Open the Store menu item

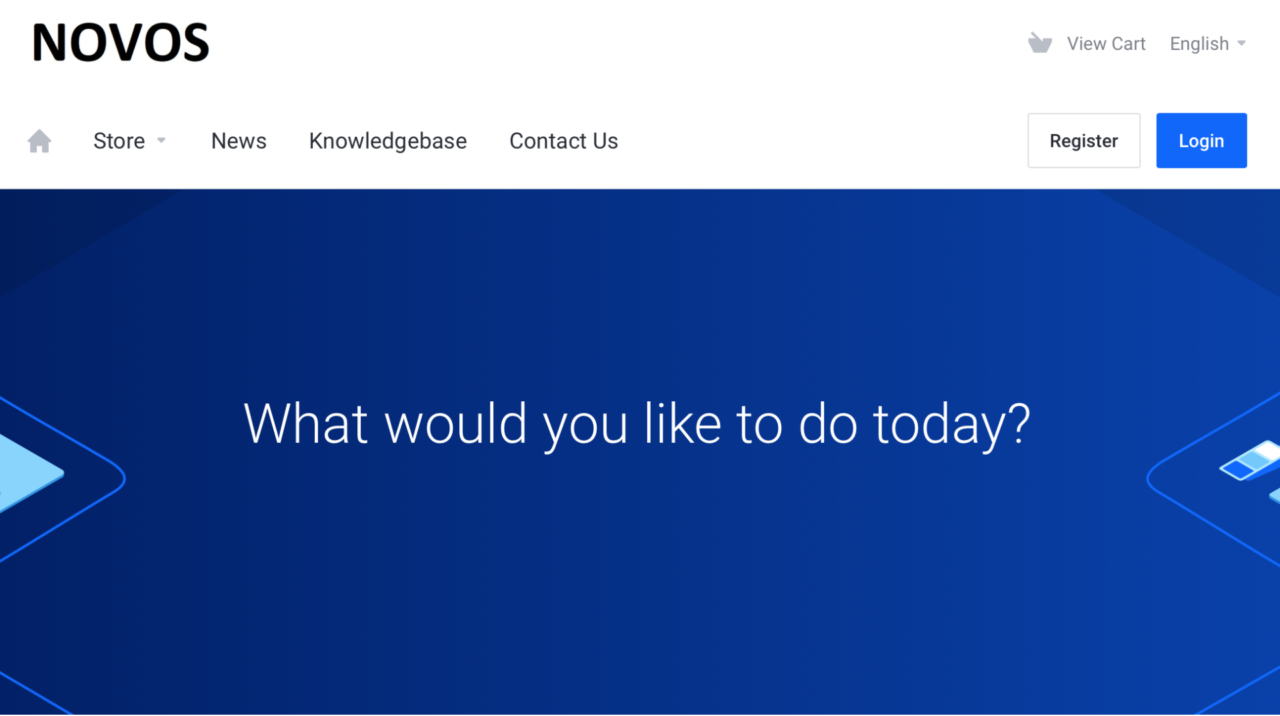[119, 141]
